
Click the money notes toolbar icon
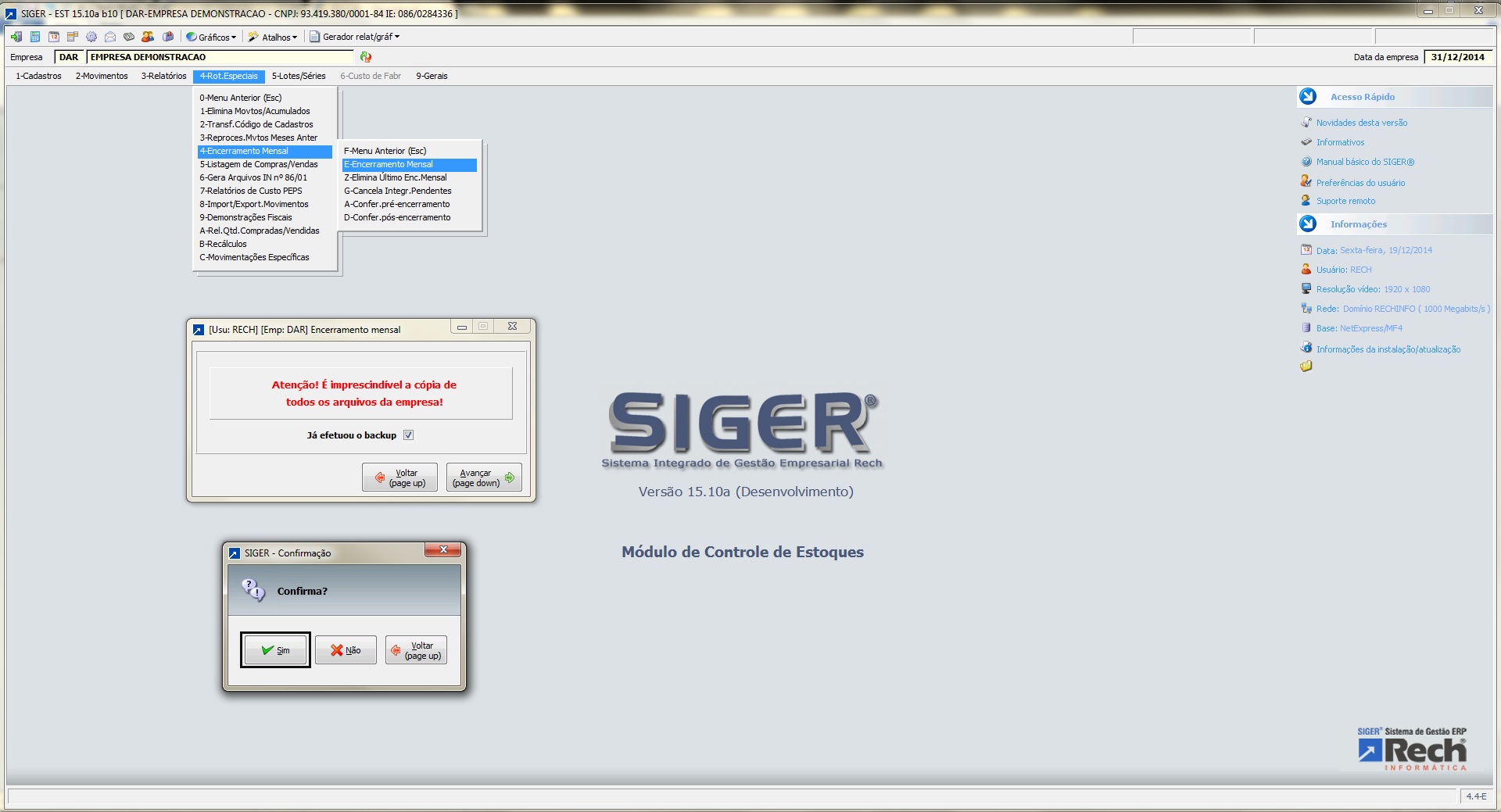tap(129, 37)
